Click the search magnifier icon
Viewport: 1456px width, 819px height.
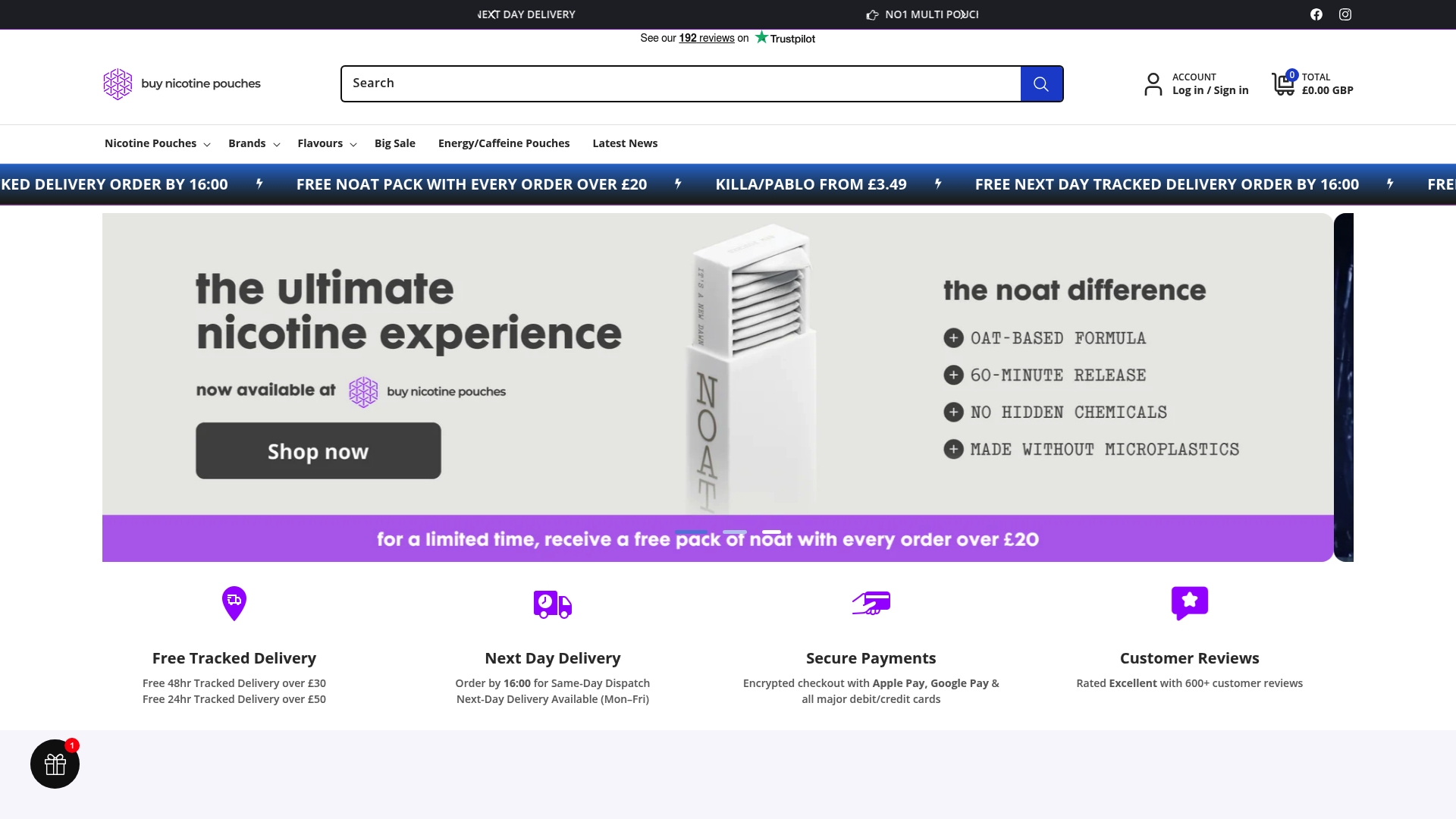(1042, 83)
